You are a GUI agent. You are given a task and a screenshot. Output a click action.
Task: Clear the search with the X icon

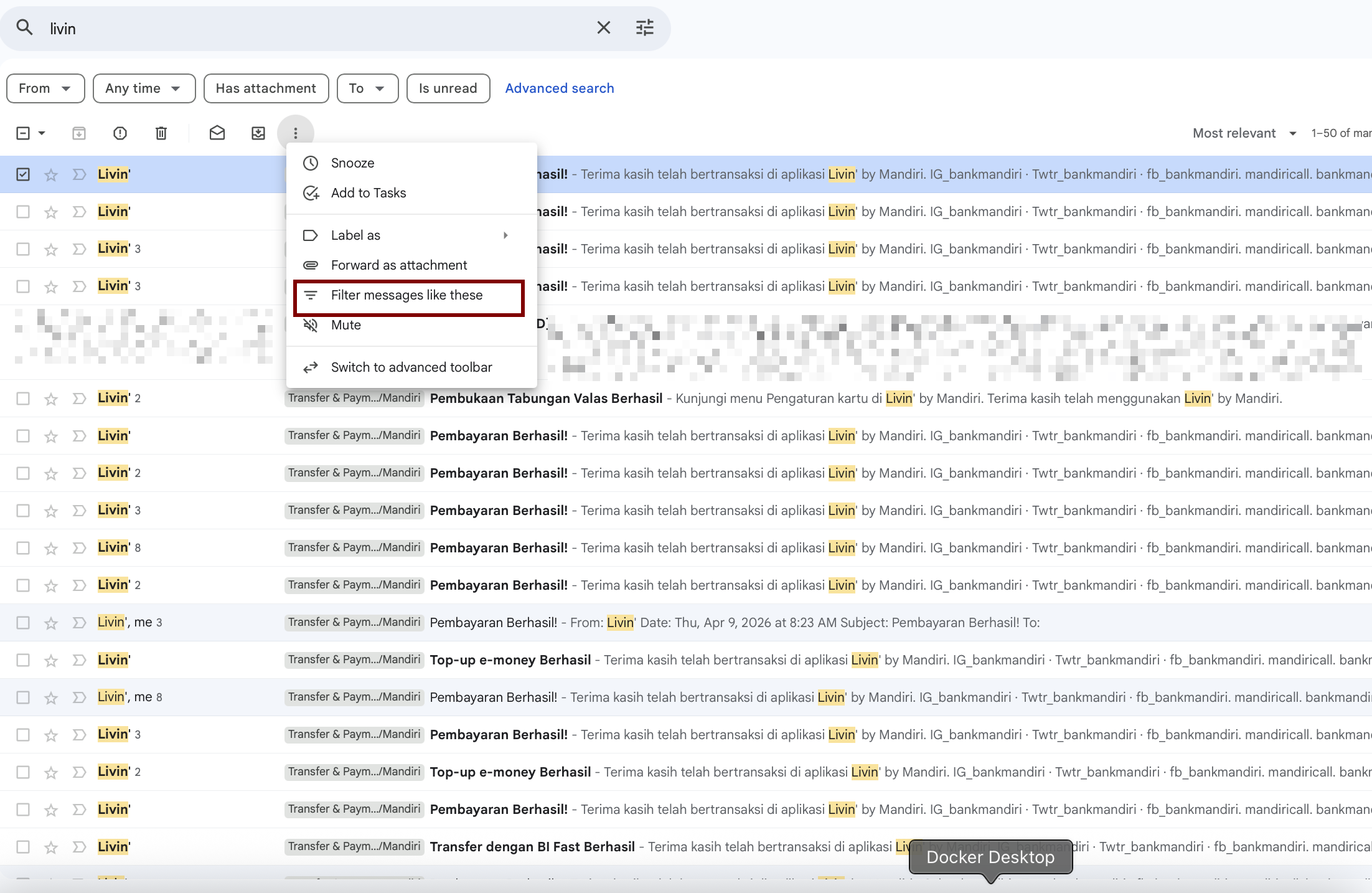pos(603,27)
